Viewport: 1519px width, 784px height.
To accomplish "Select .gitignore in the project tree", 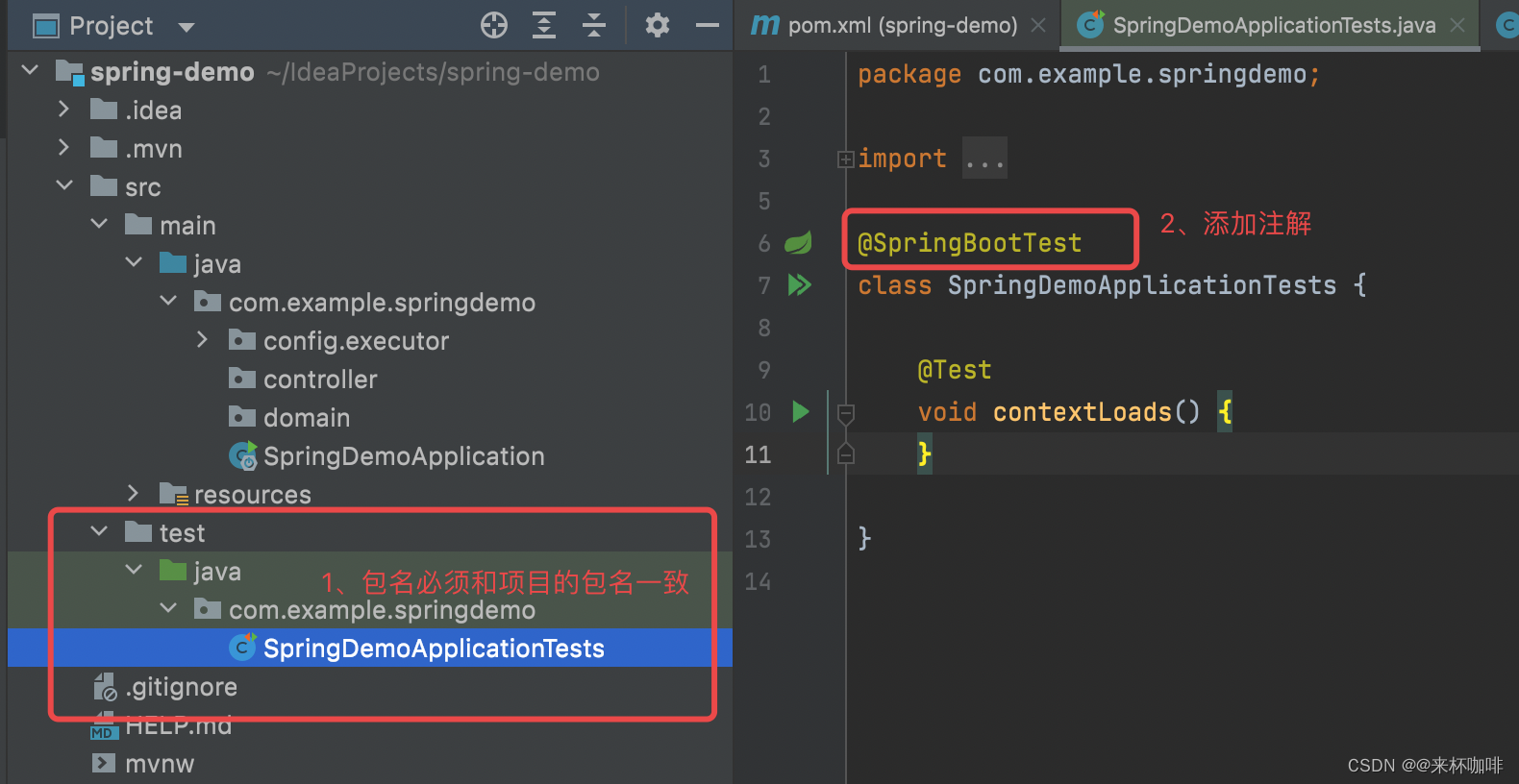I will pyautogui.click(x=181, y=687).
